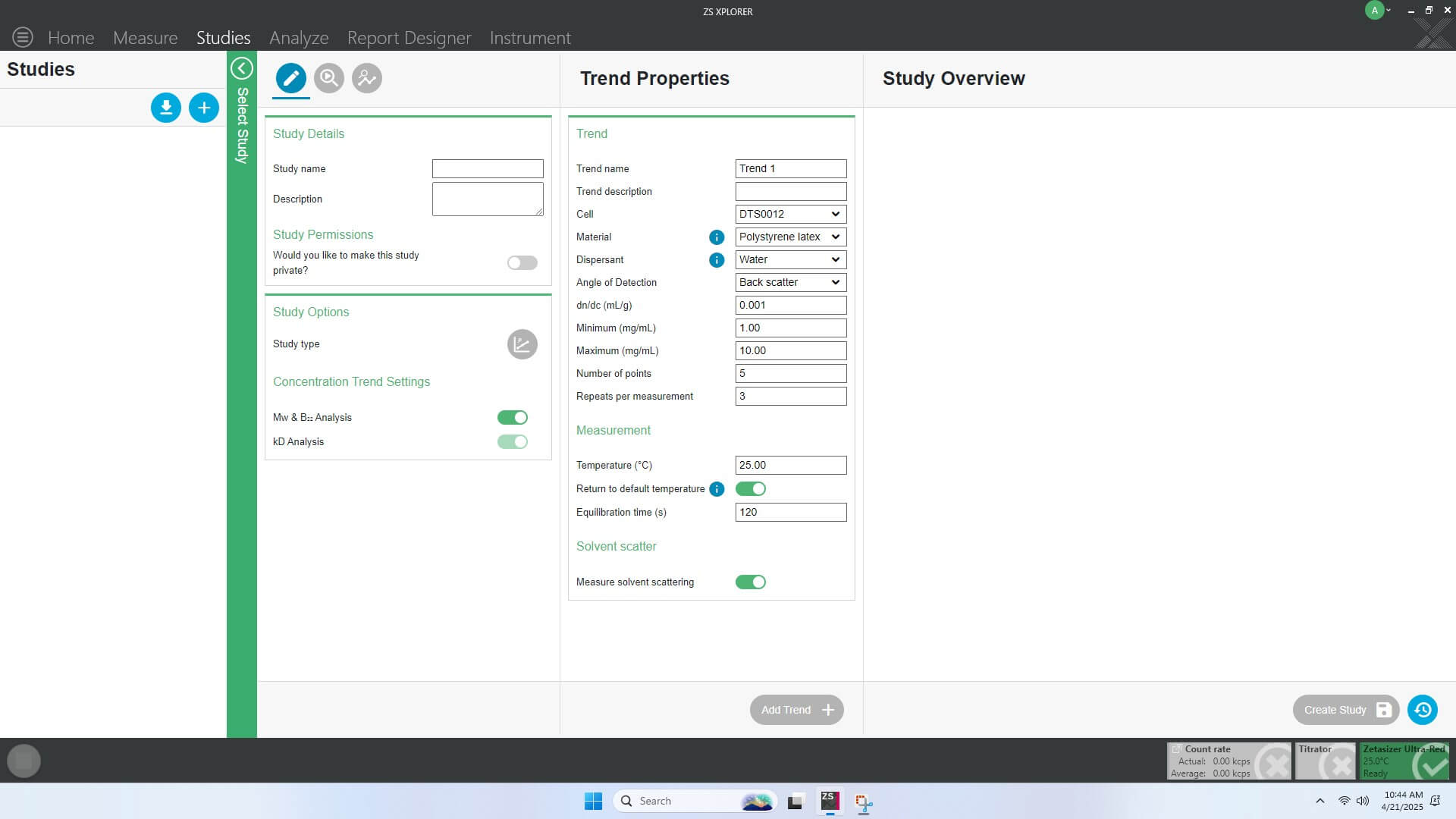
Task: Click the user account avatar A
Action: tap(1375, 11)
